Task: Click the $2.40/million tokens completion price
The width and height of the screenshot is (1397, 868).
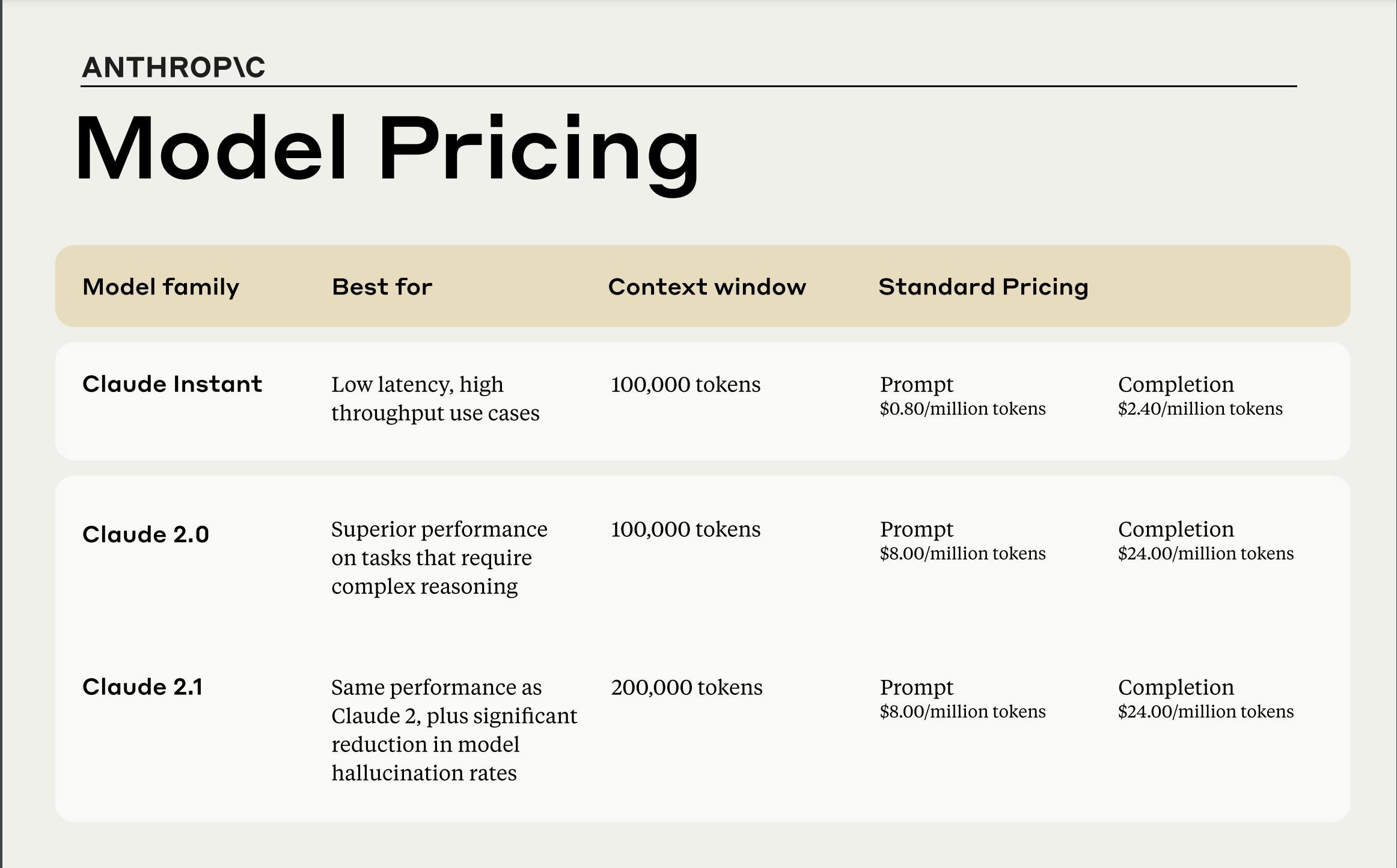Action: coord(1200,409)
